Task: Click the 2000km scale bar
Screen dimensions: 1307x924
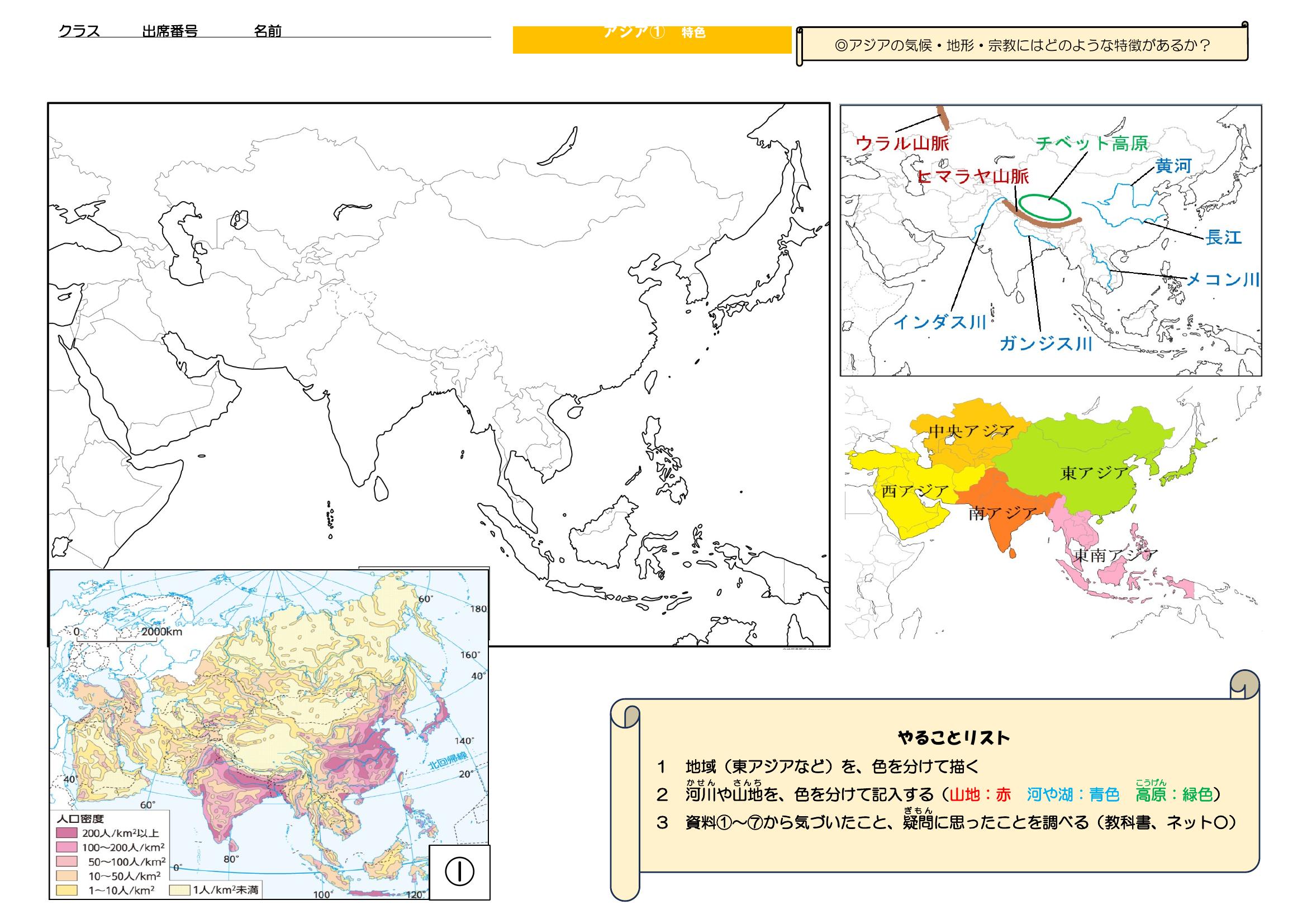Action: (117, 640)
